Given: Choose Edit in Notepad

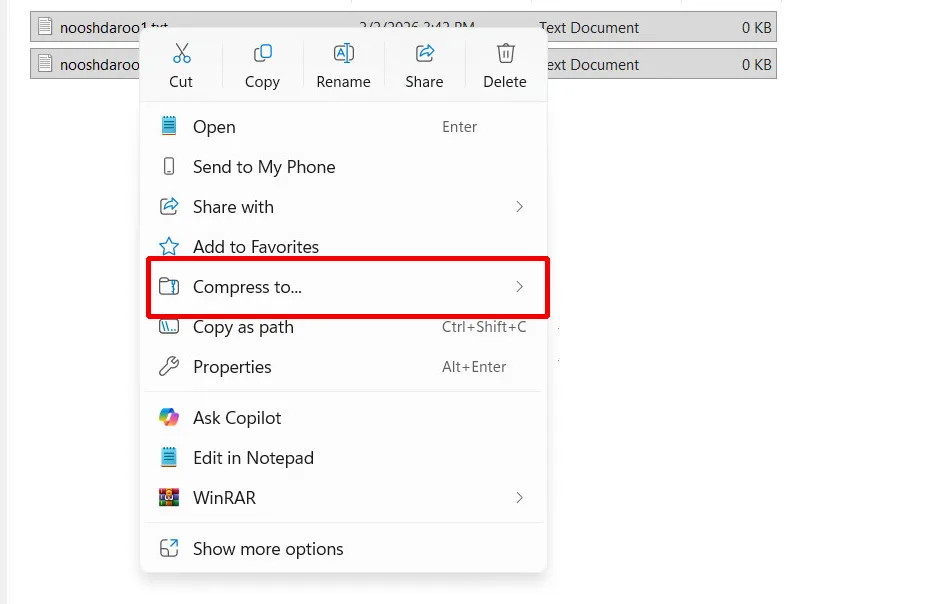Looking at the screenshot, I should [x=253, y=458].
